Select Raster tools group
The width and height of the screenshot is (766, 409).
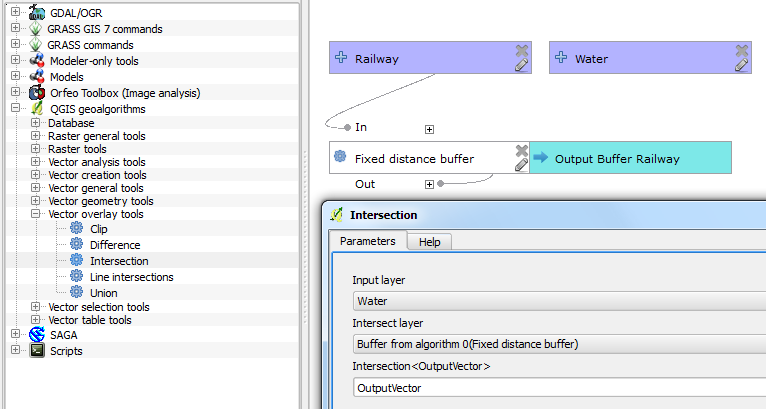point(77,149)
